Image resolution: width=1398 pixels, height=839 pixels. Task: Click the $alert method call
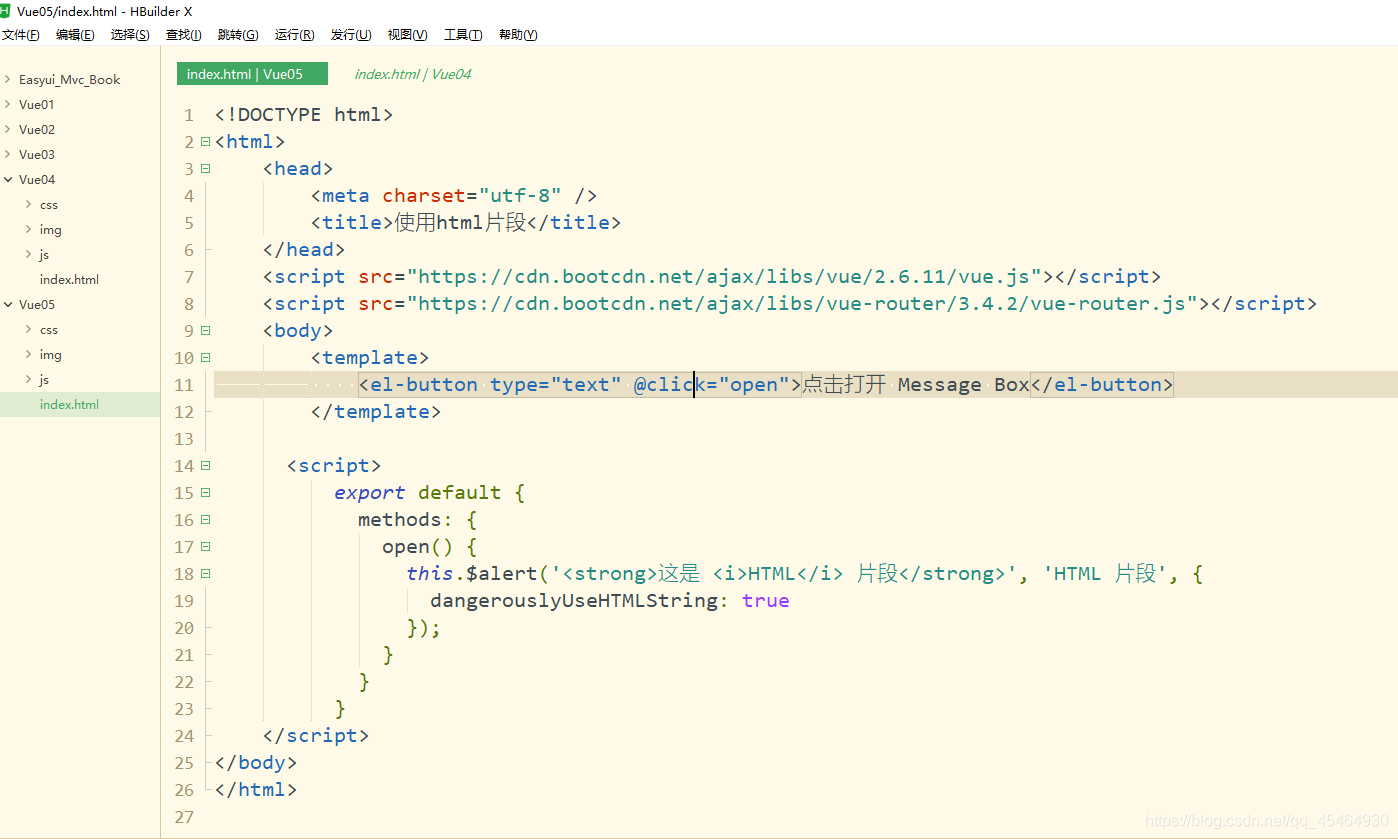pos(502,574)
